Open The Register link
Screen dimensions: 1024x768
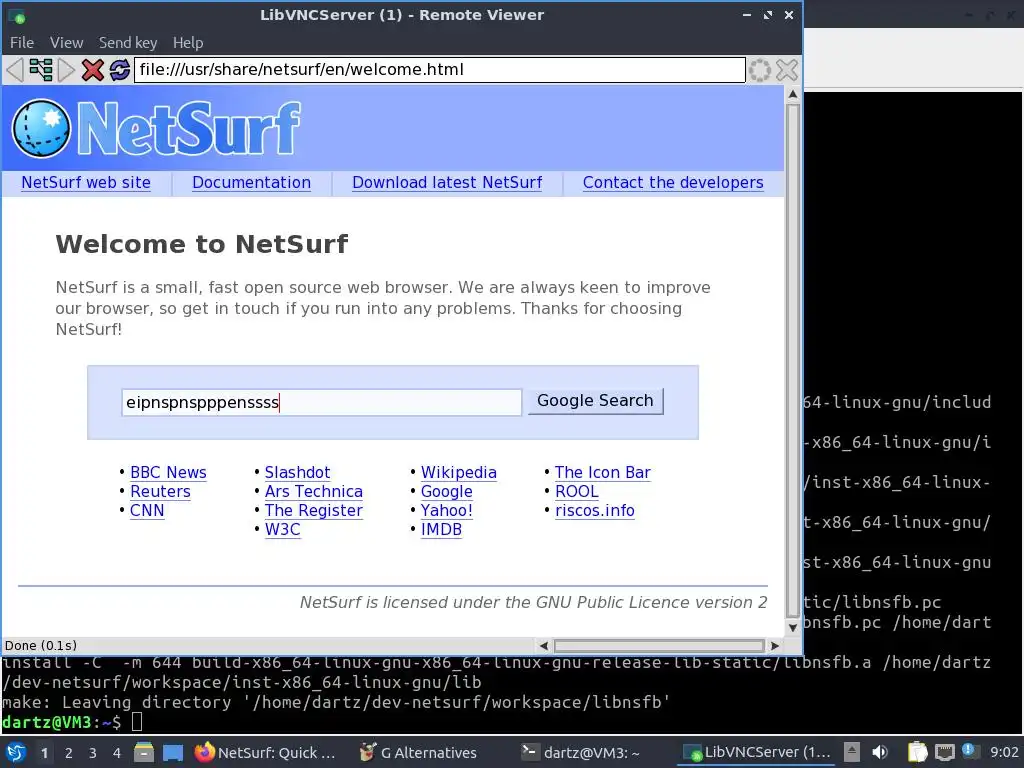click(x=313, y=510)
